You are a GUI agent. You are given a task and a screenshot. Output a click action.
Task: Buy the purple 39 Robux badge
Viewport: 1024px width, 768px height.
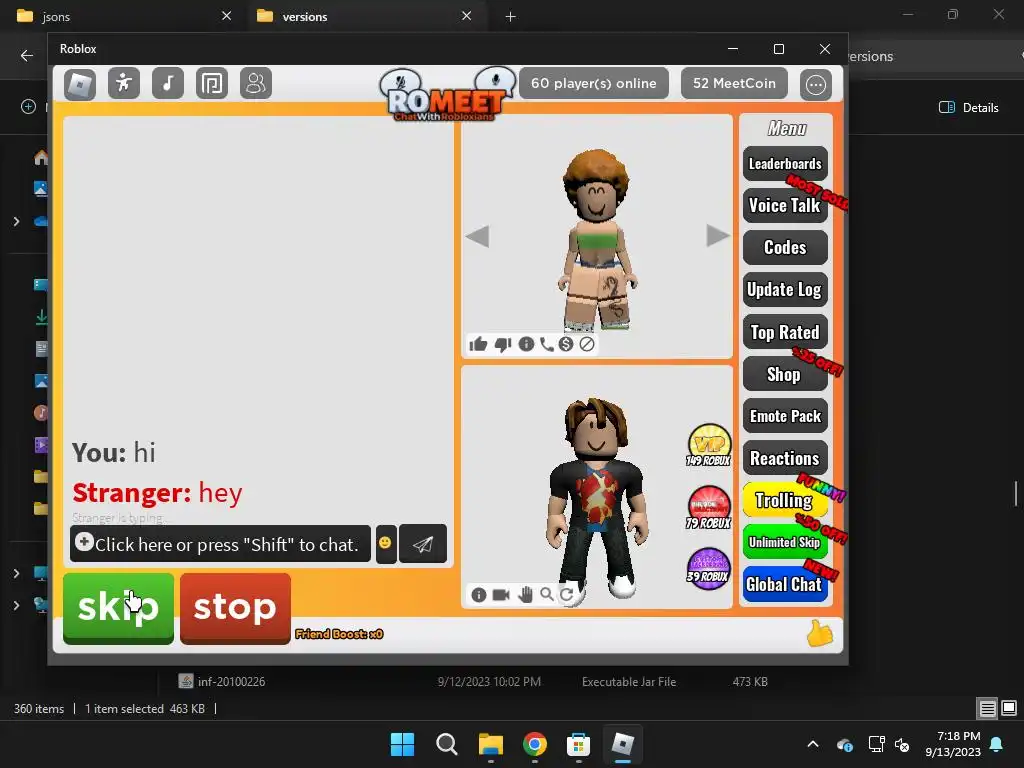[x=709, y=568]
